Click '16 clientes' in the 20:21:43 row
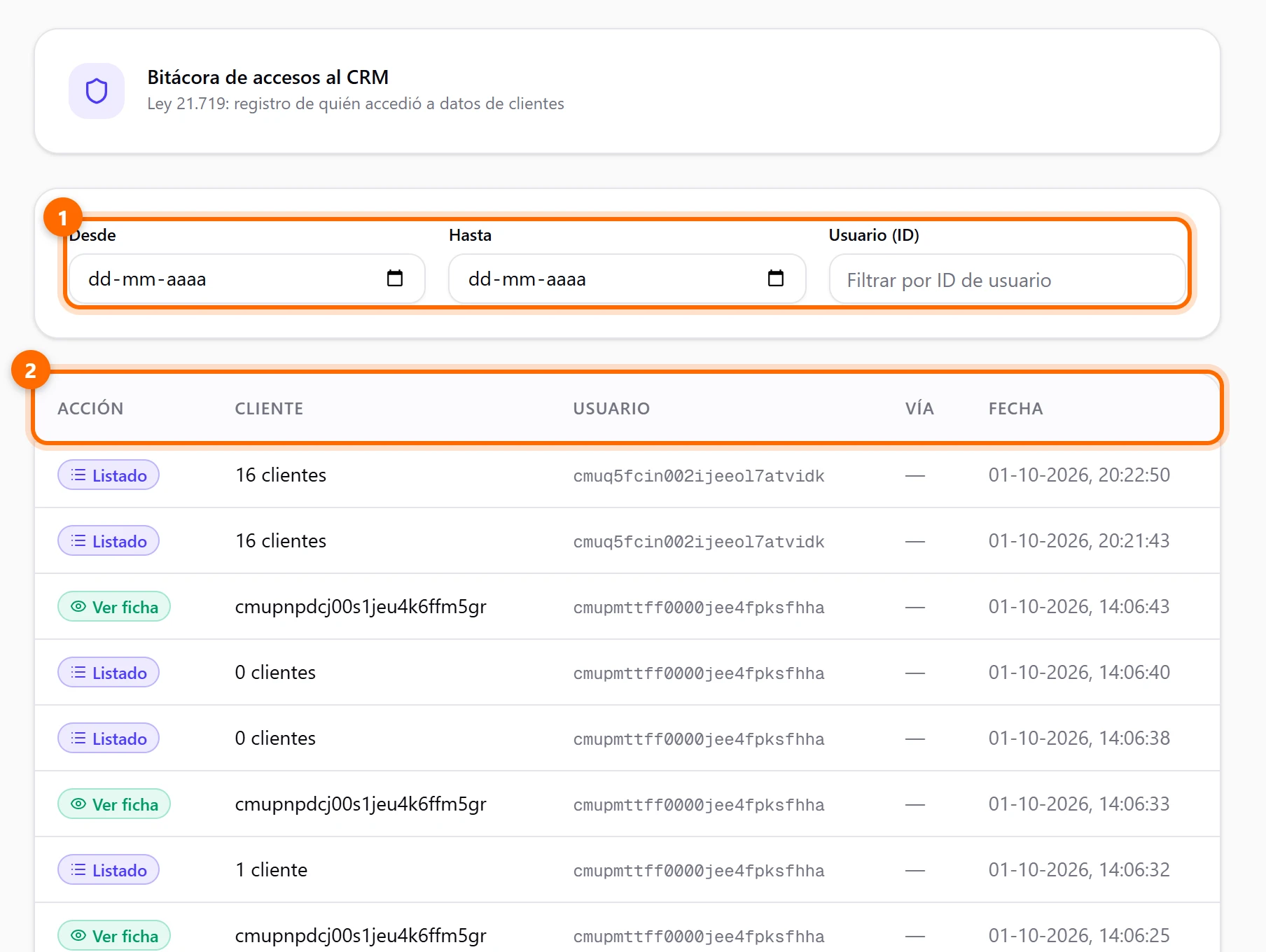1266x952 pixels. click(x=281, y=541)
